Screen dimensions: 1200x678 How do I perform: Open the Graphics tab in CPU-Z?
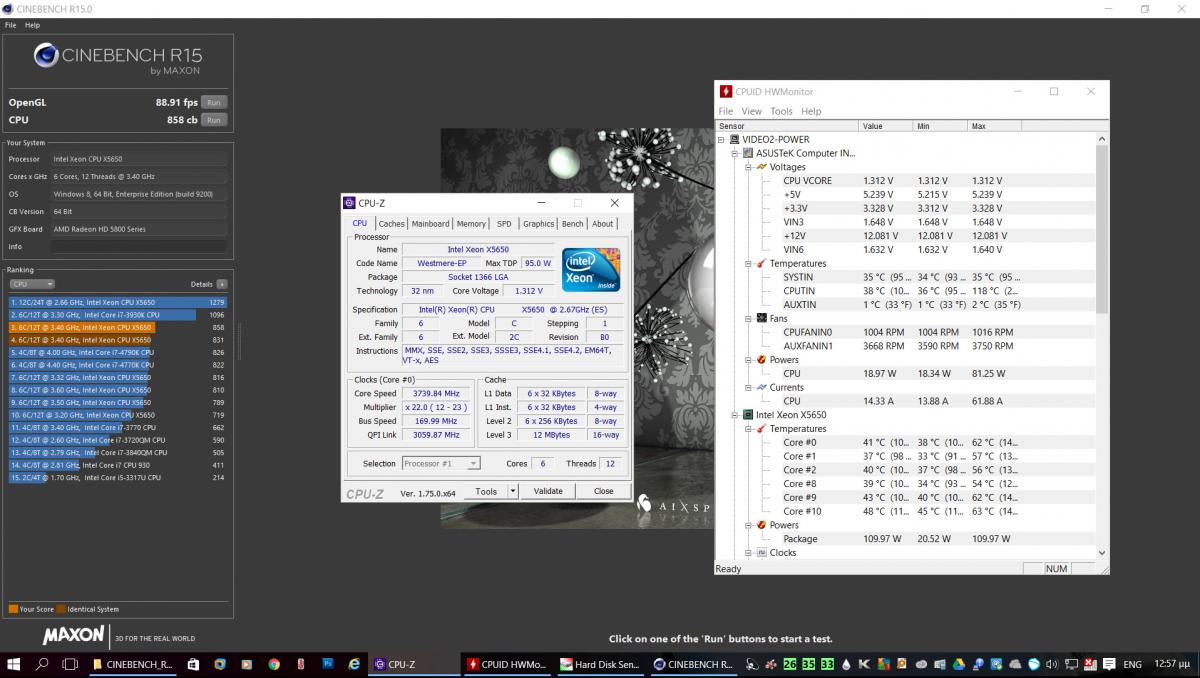point(538,224)
